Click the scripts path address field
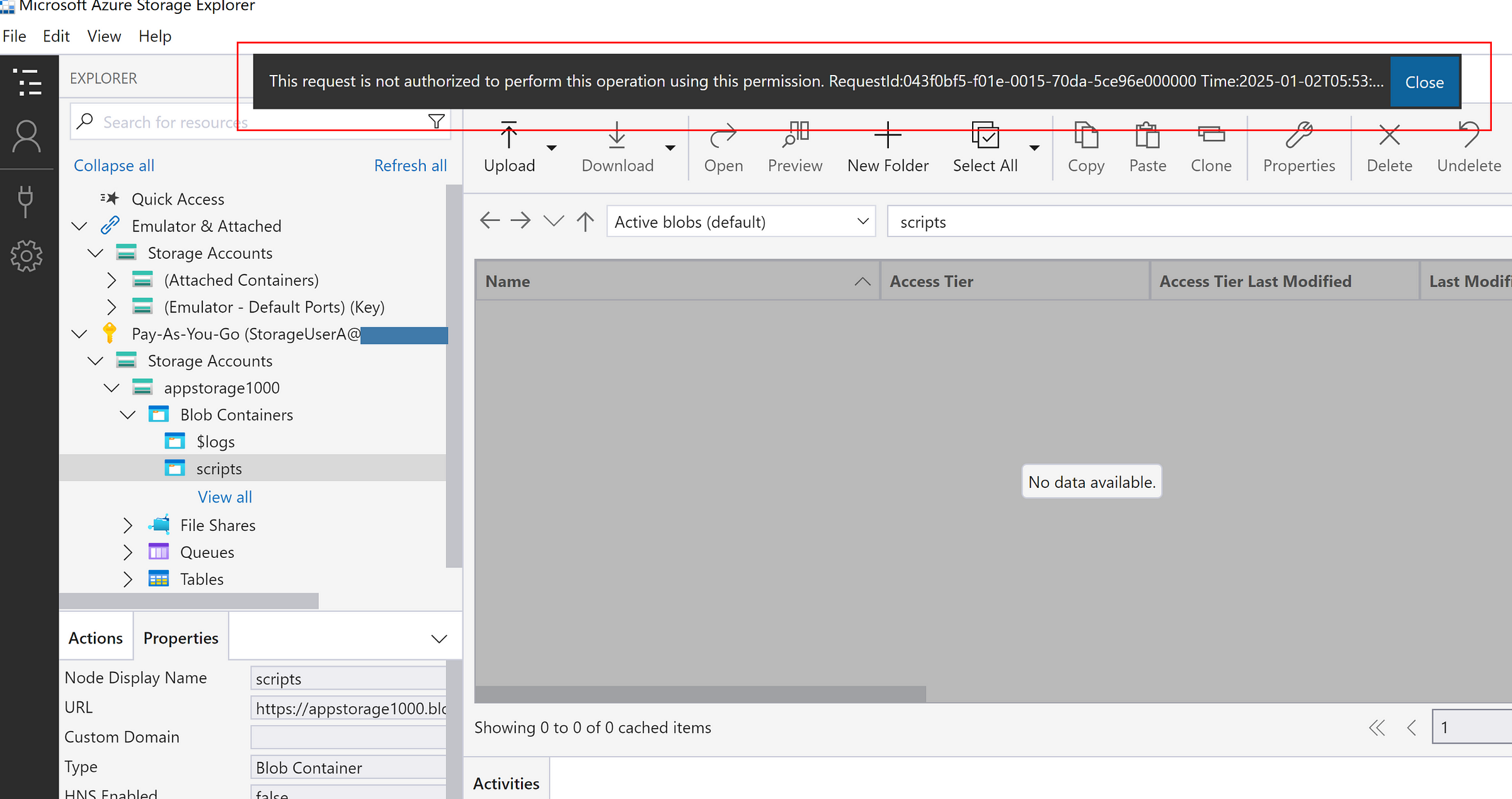The image size is (1512, 799). [x=1200, y=222]
